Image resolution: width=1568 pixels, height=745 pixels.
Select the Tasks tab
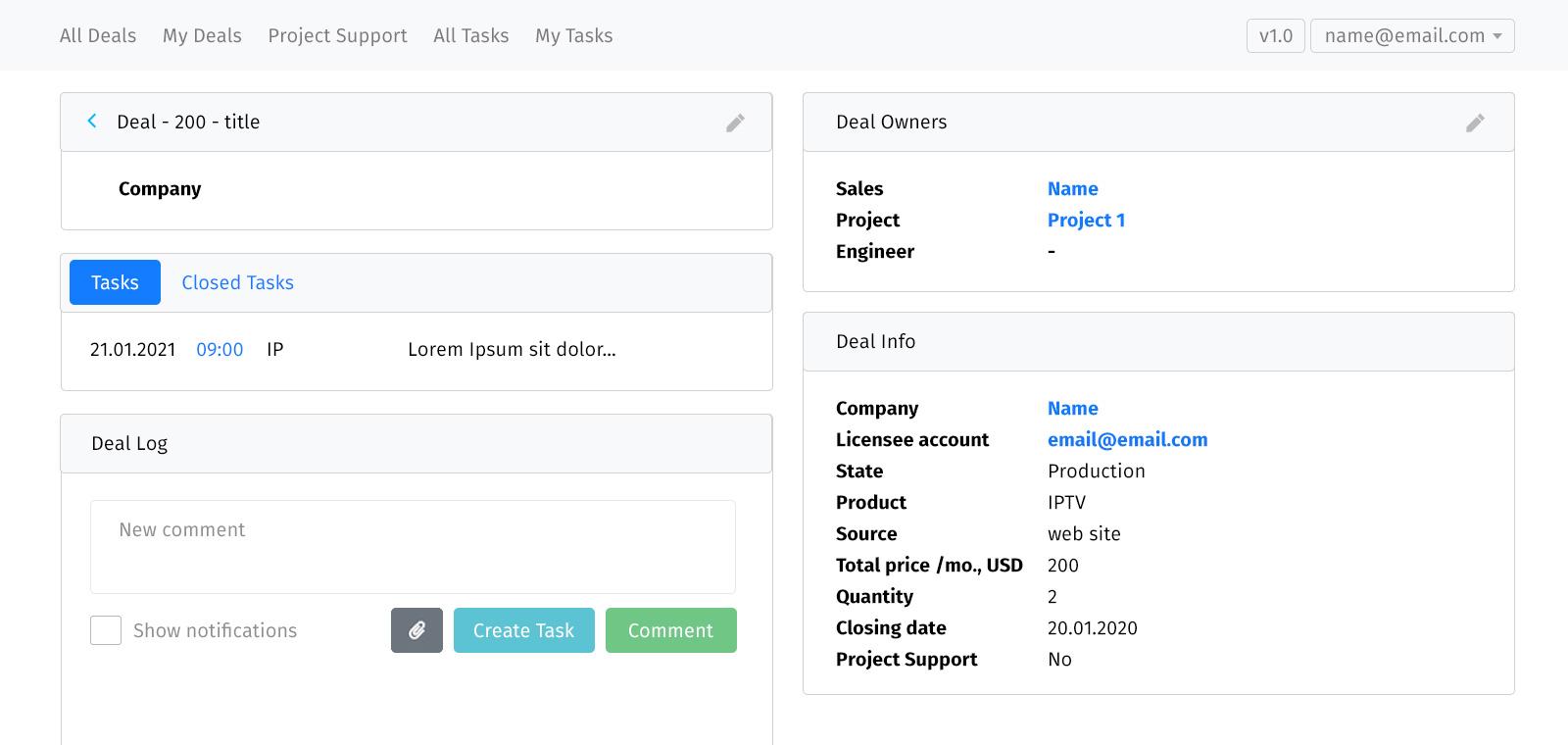pos(115,282)
